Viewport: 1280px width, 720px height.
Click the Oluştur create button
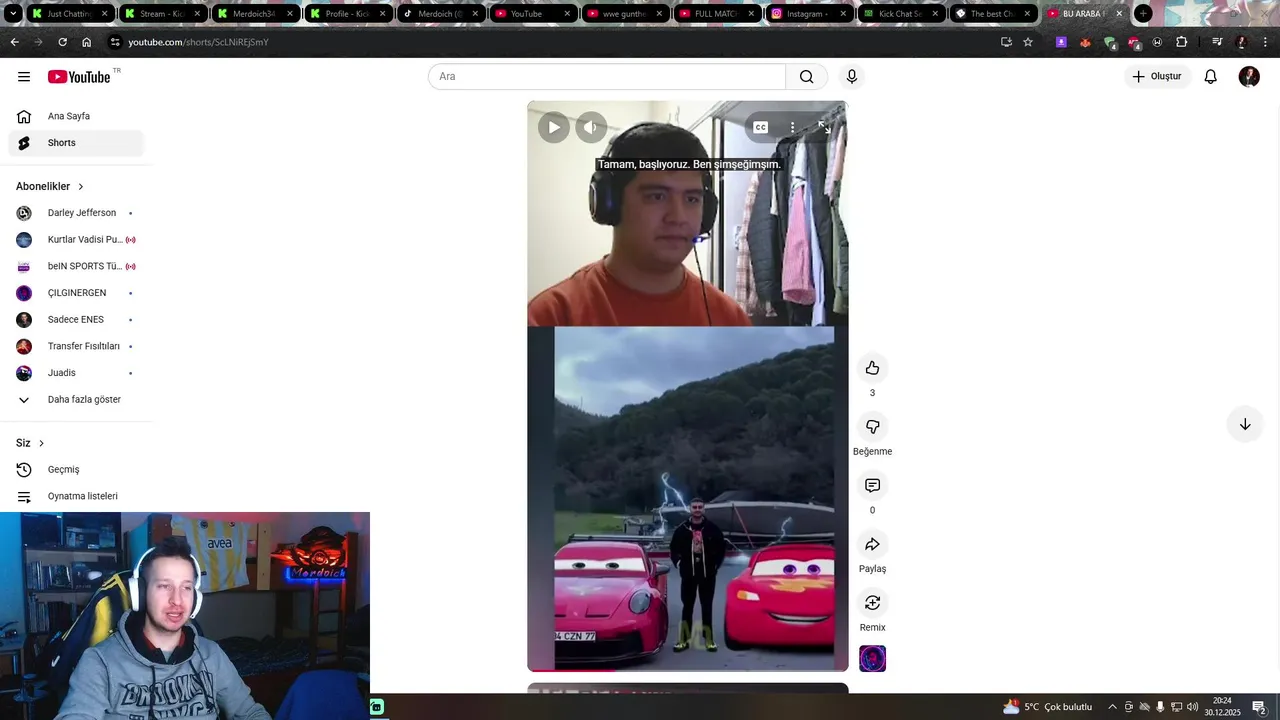pos(1157,77)
